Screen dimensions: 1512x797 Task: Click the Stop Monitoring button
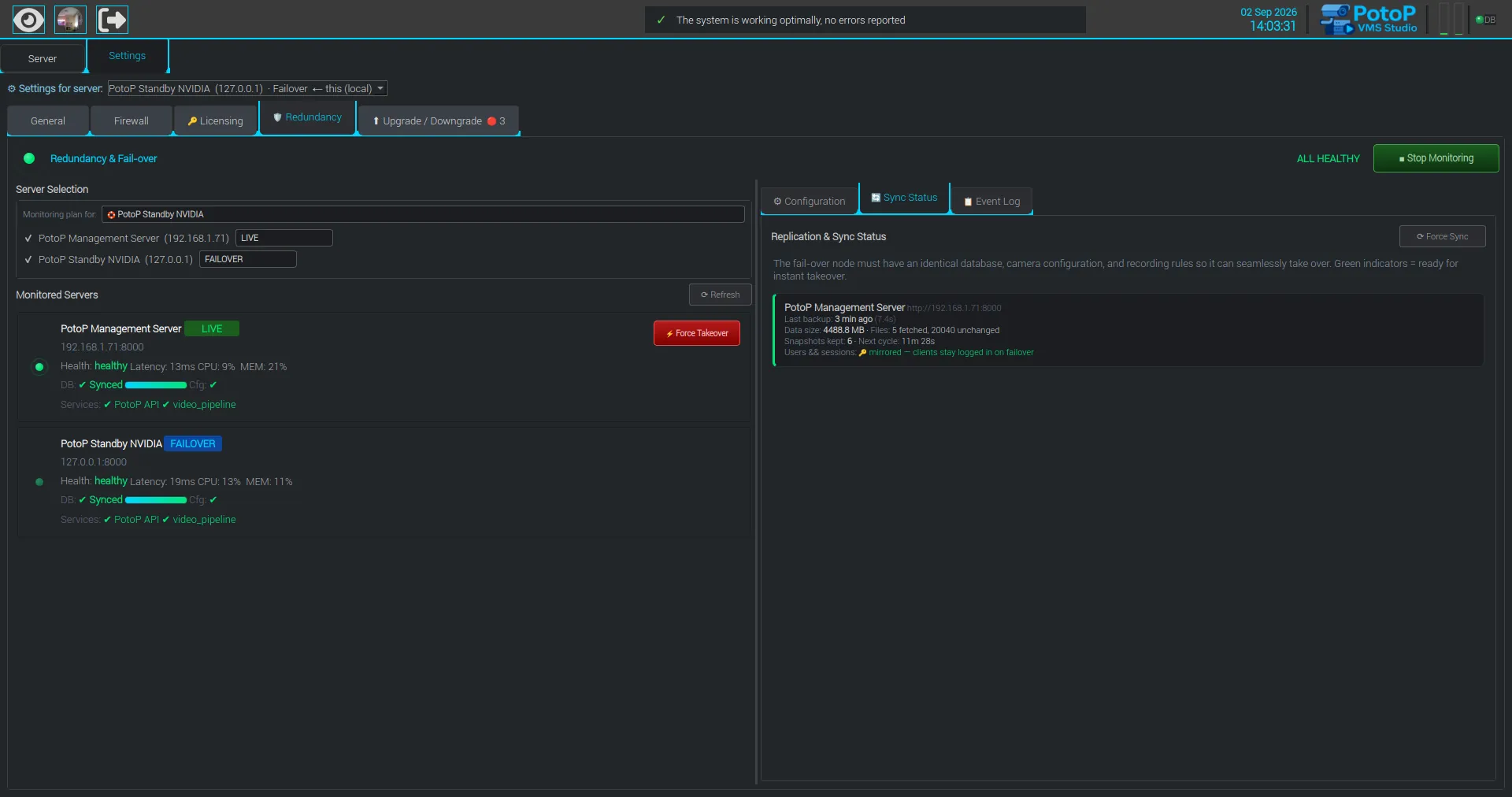[1436, 158]
